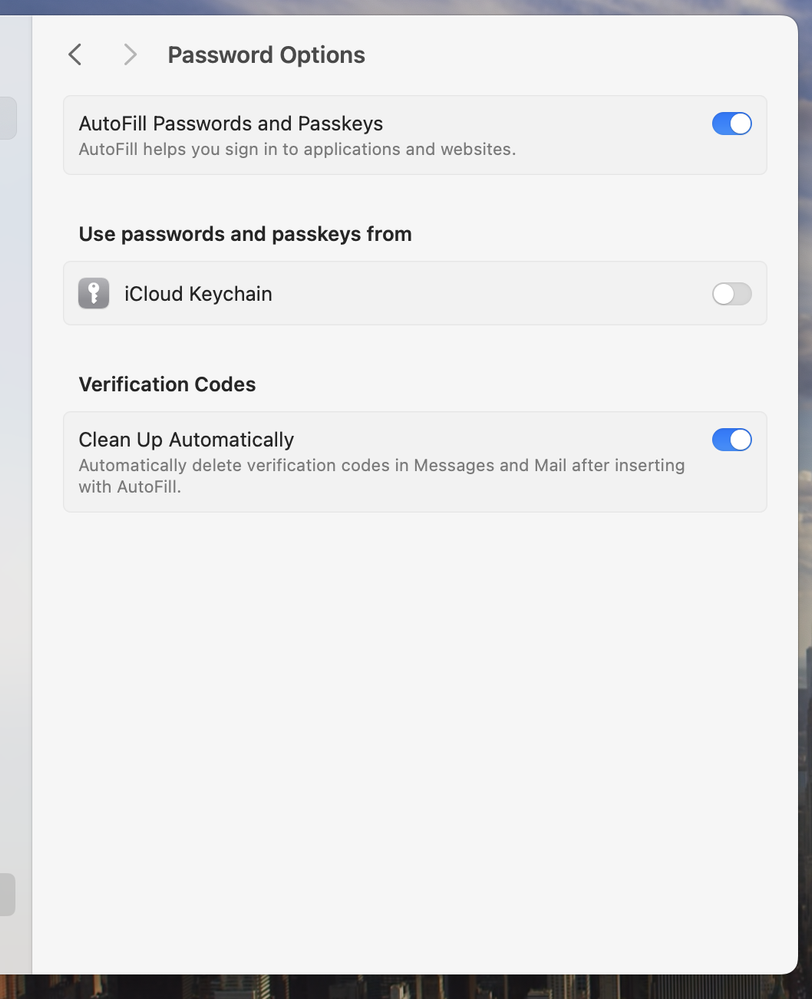Click the Password Options title
The width and height of the screenshot is (812, 999).
click(266, 55)
